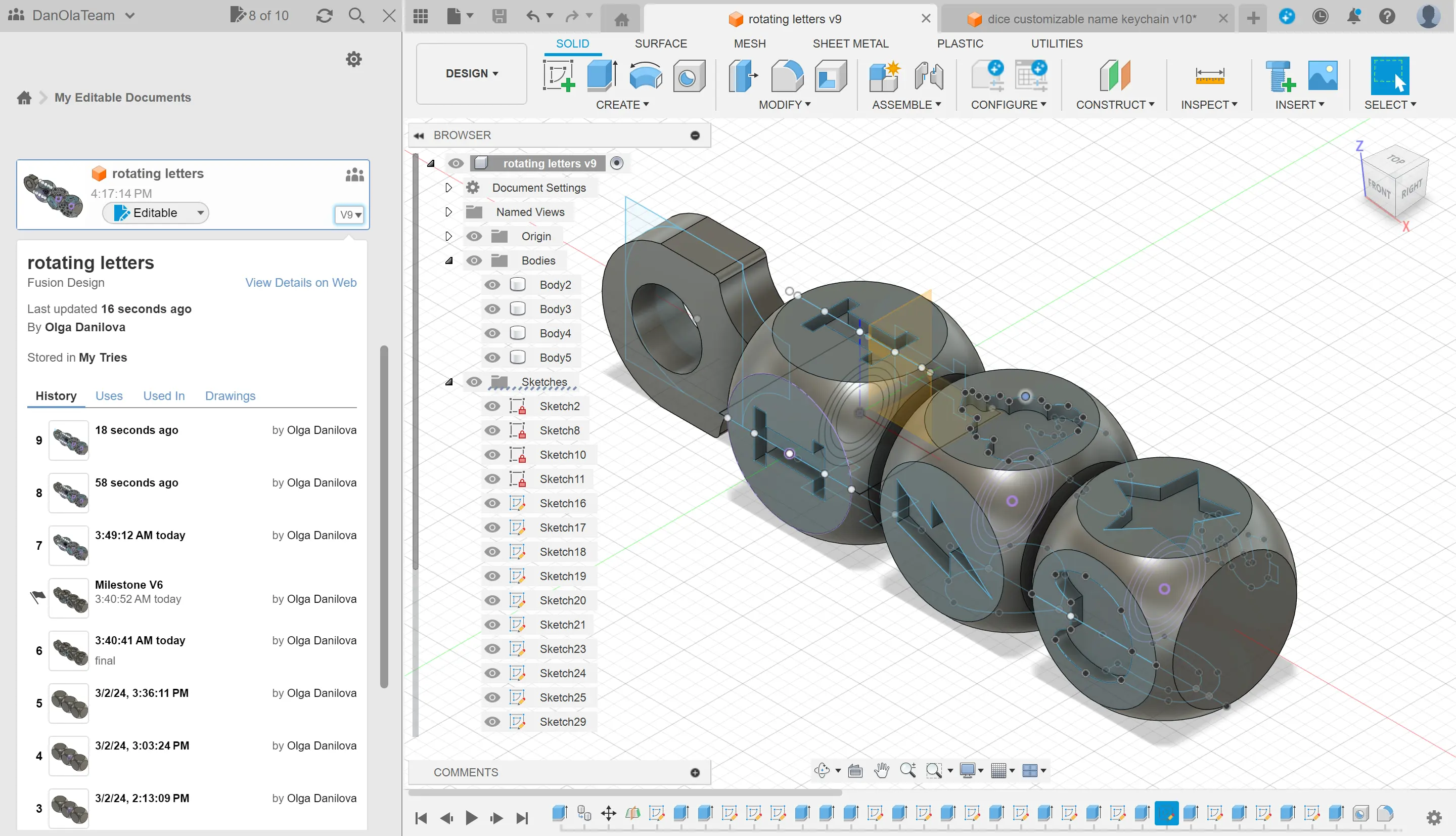Click the Offset Plane construct icon

[1115, 76]
